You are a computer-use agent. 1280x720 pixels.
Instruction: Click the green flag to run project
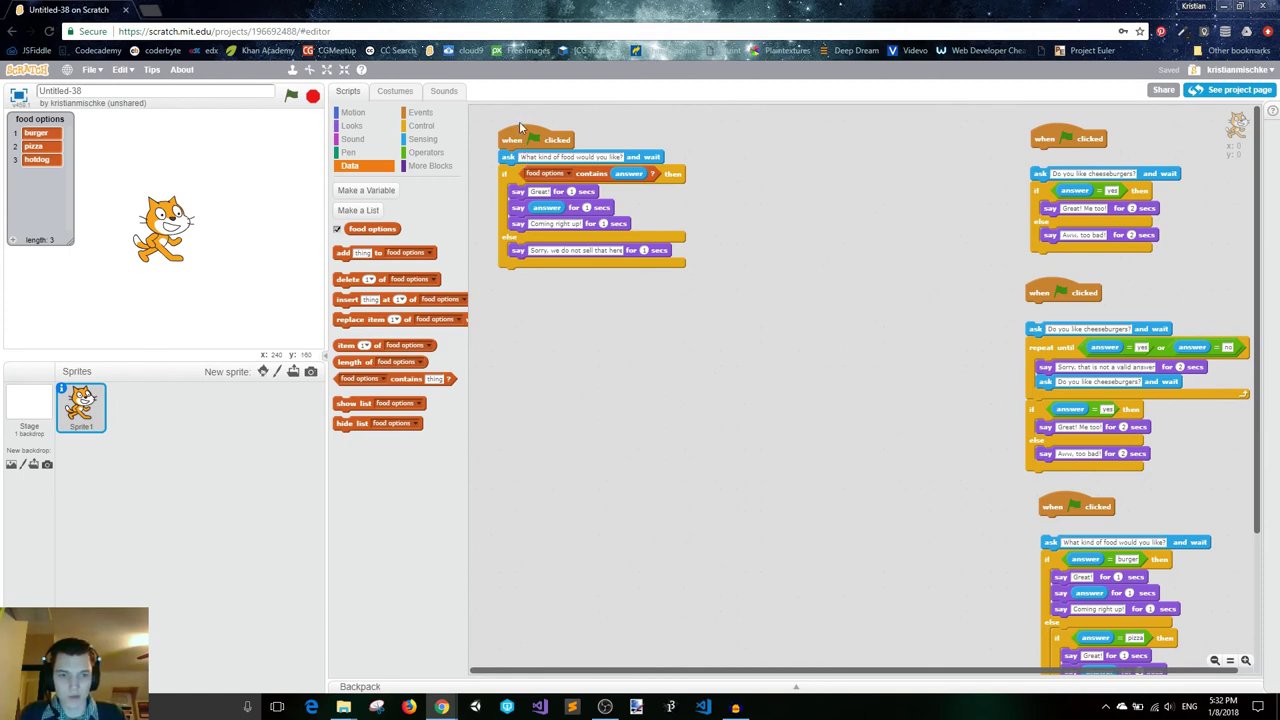pyautogui.click(x=291, y=96)
